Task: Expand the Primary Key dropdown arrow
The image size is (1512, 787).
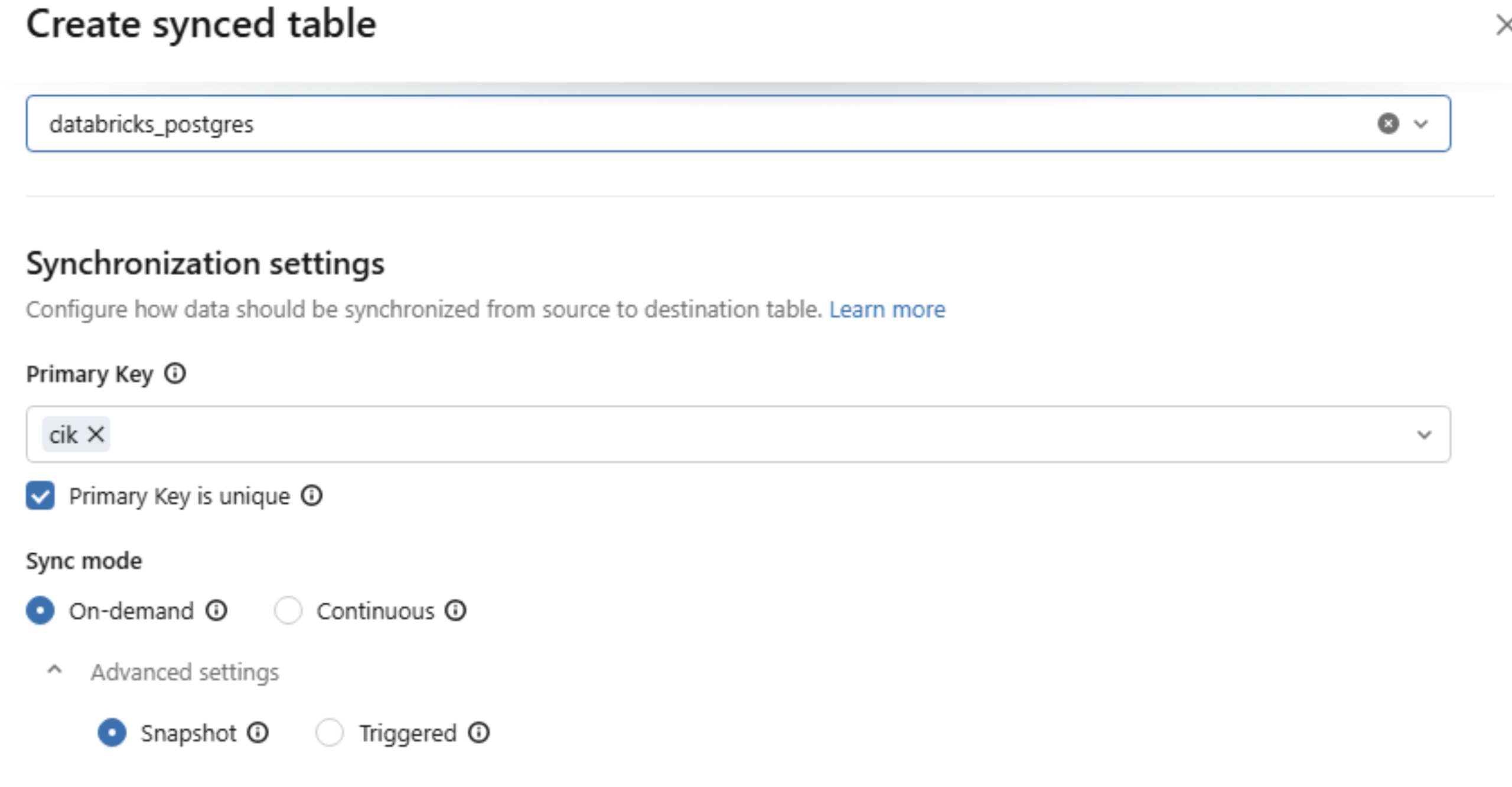Action: [1424, 435]
